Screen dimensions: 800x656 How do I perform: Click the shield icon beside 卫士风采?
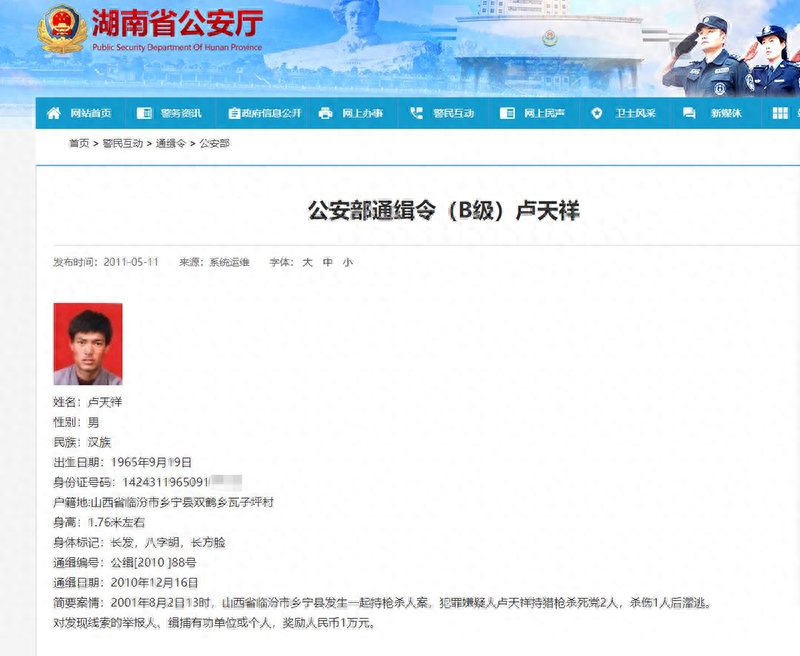coord(598,113)
